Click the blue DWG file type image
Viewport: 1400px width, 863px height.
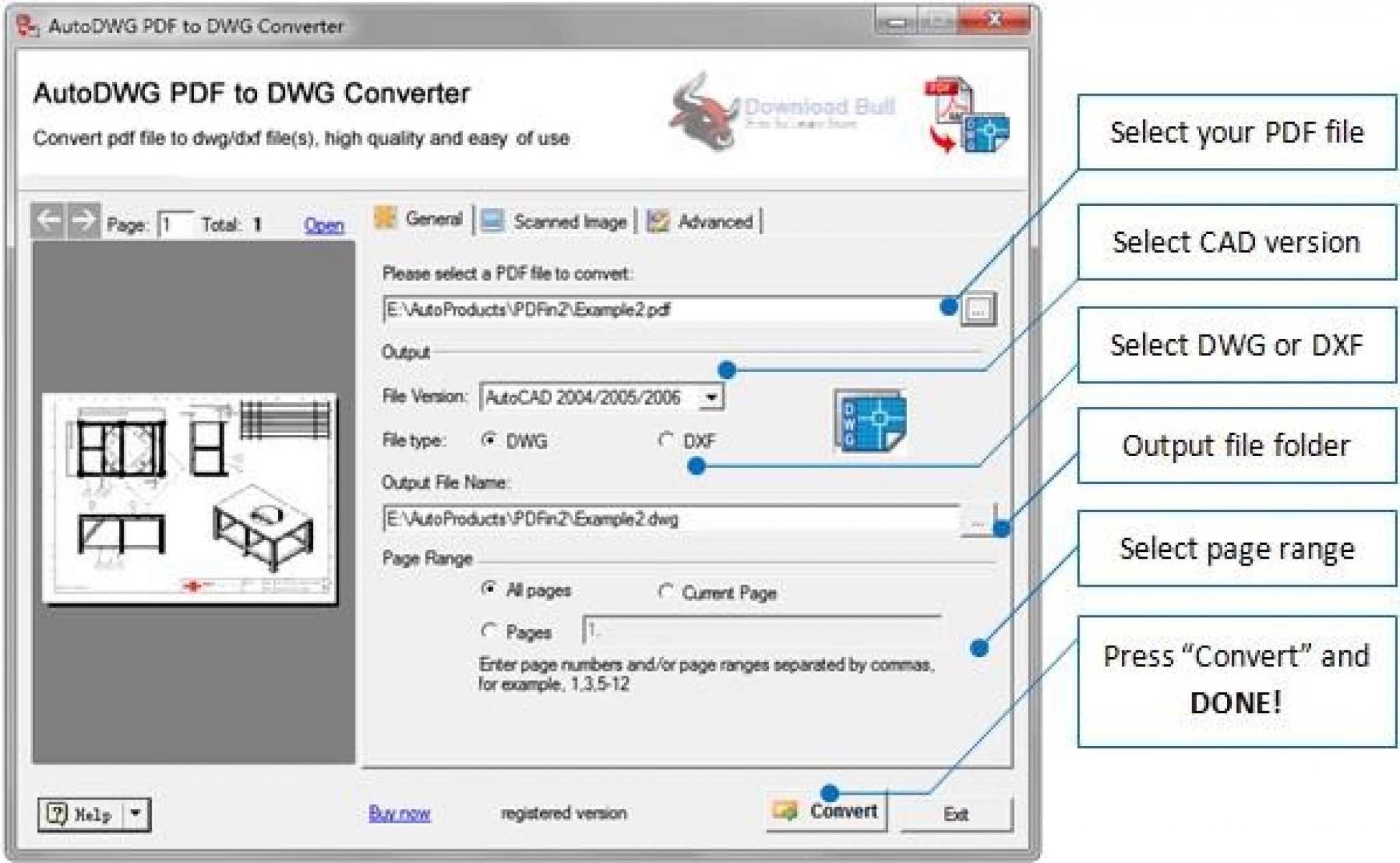click(x=870, y=421)
